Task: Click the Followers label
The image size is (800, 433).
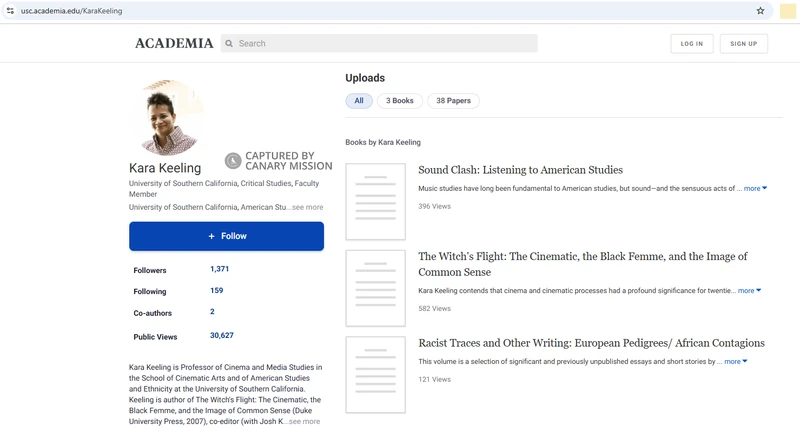Action: 150,270
